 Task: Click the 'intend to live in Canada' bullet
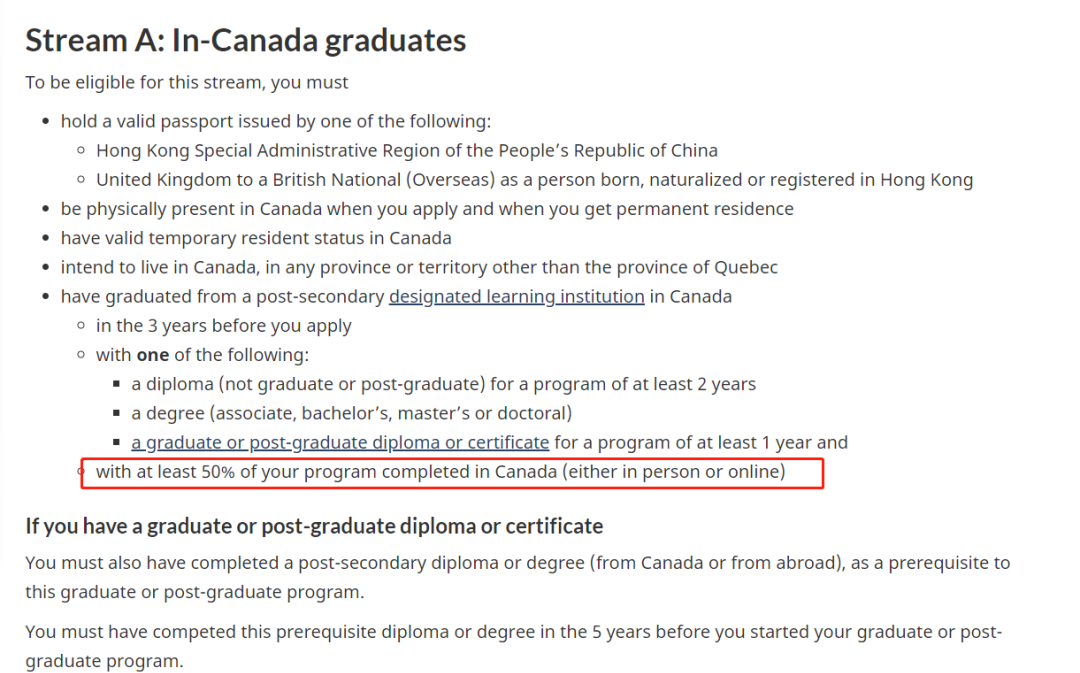point(419,267)
